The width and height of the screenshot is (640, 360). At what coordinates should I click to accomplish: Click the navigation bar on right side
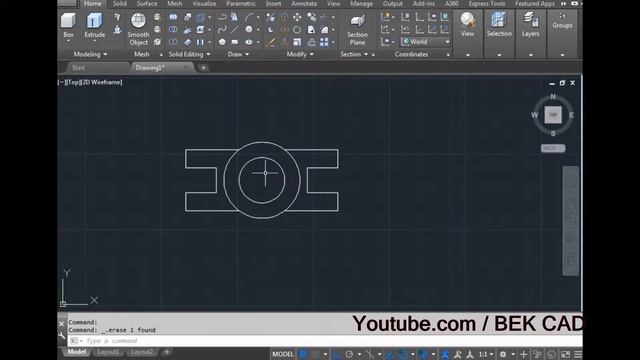571,221
